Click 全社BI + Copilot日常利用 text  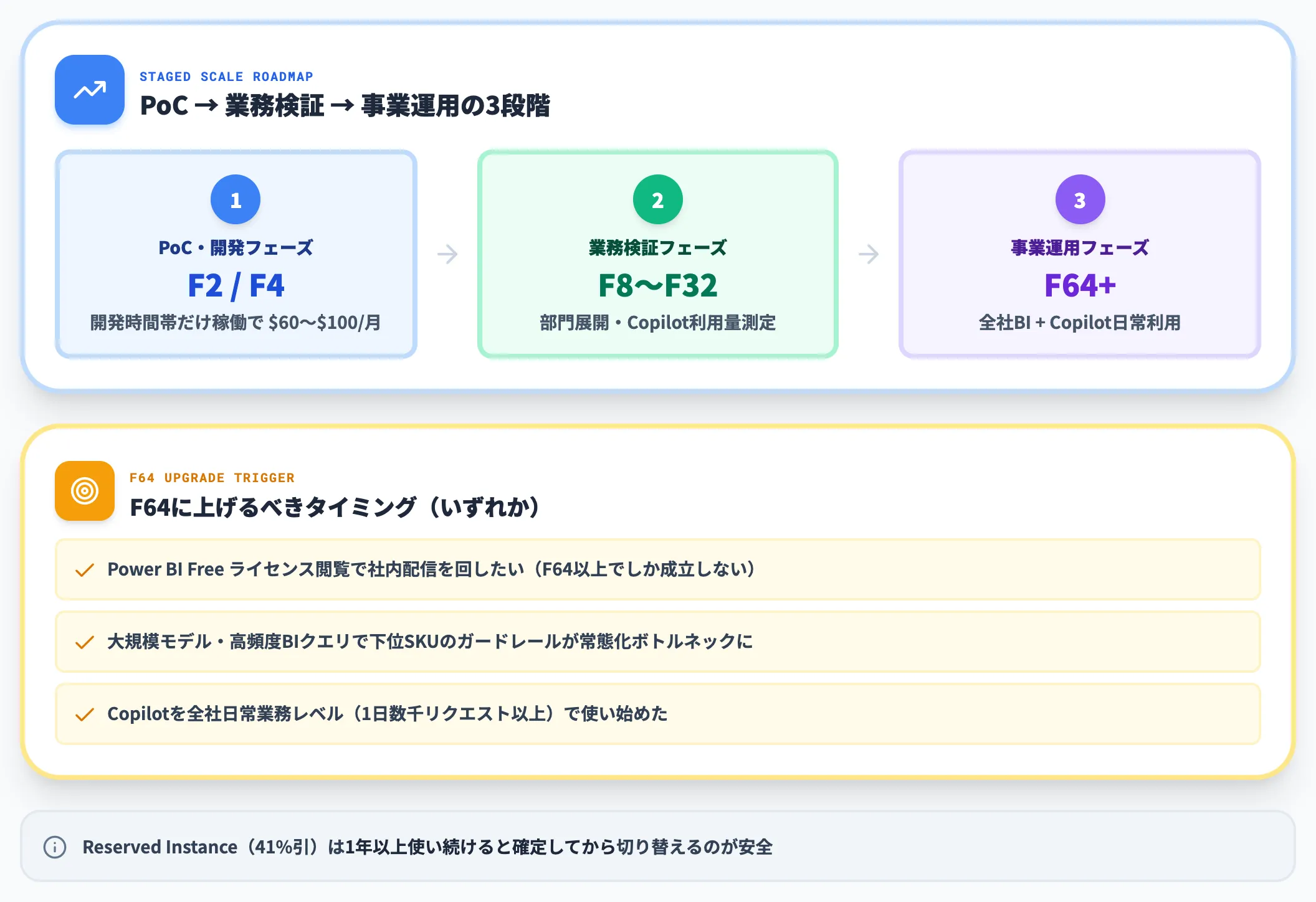point(1080,323)
